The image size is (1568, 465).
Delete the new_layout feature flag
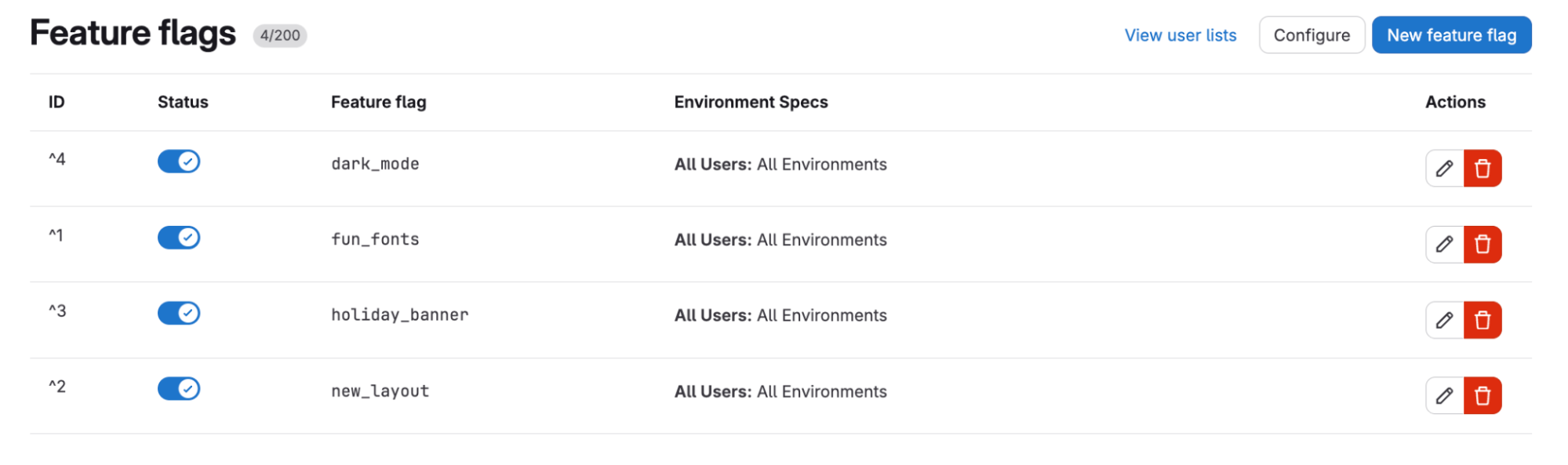(1483, 394)
